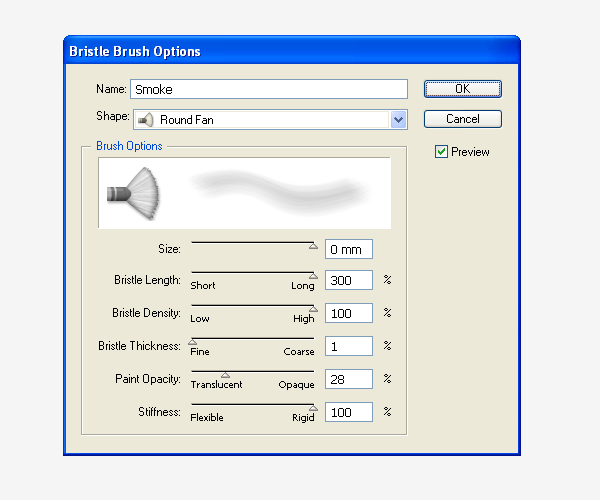Click the Fine label under Bristle Thickness

click(x=200, y=352)
